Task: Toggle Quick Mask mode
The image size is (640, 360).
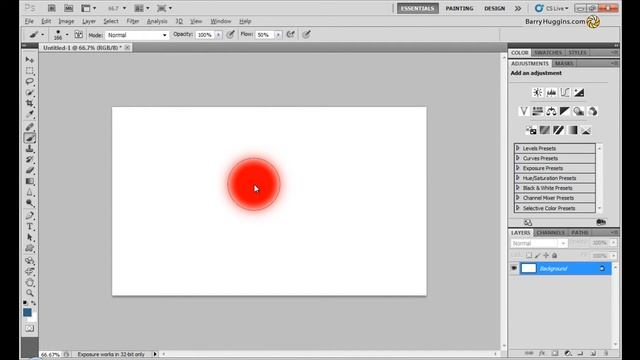Action: point(29,329)
